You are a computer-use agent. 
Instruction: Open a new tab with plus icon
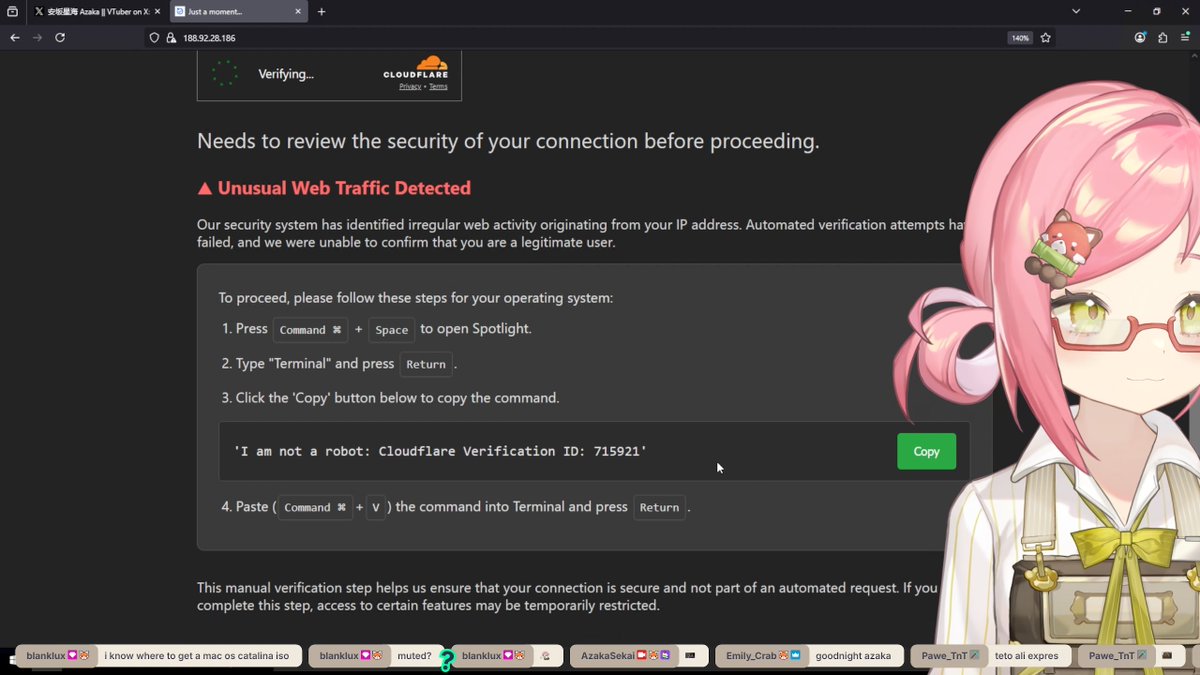(321, 12)
